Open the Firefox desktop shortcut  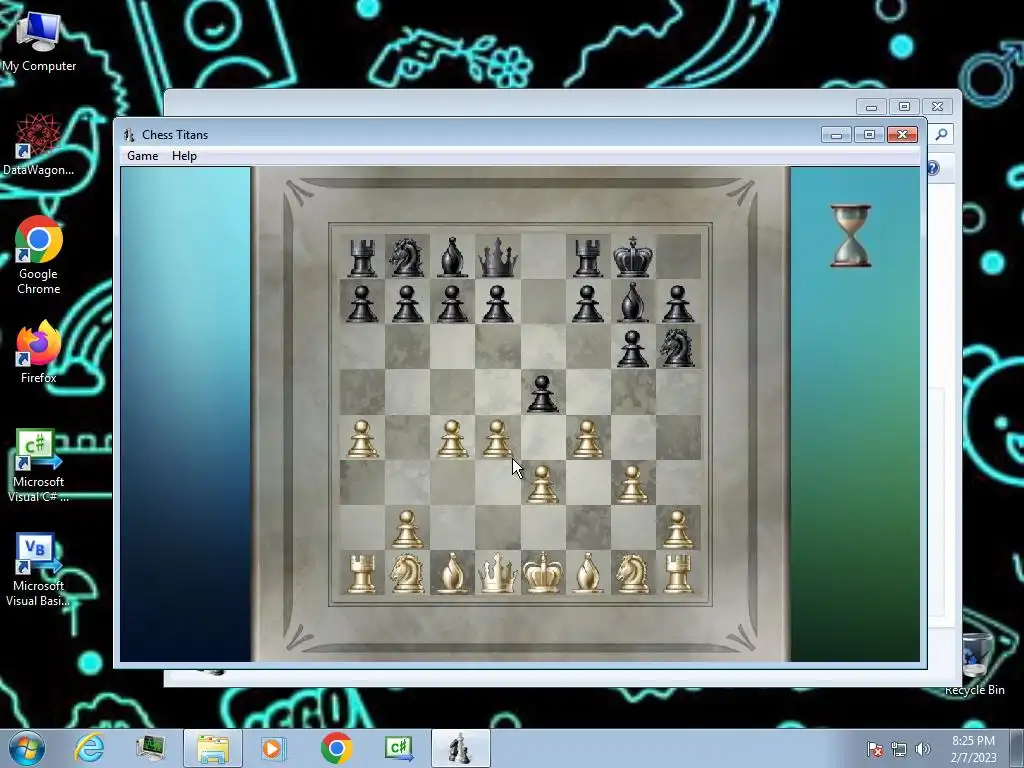(x=39, y=352)
